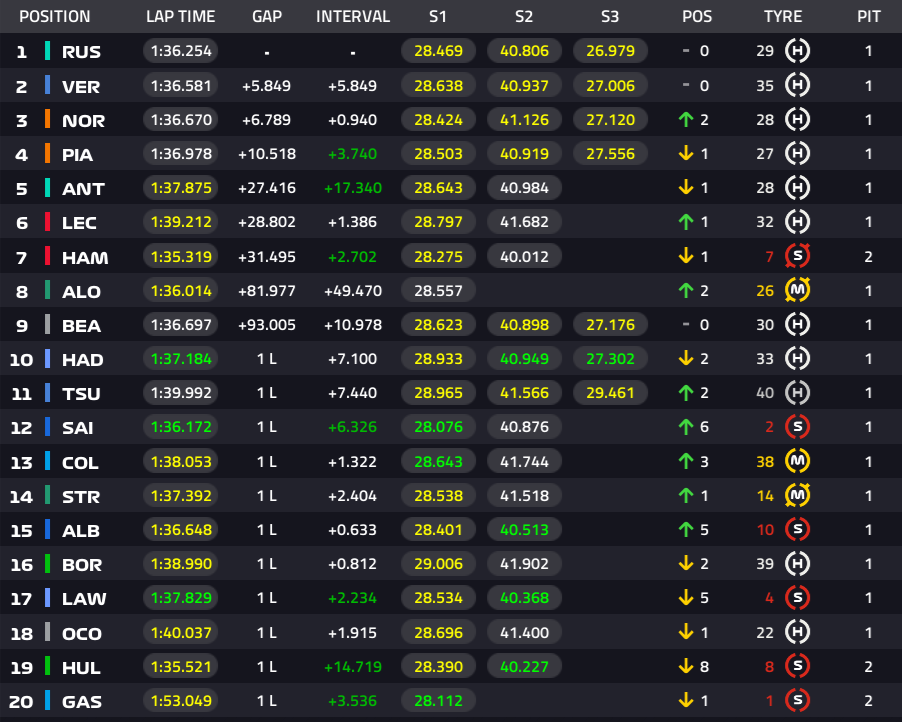Click ANT's hard tyre icon
The width and height of the screenshot is (902, 722).
[x=797, y=188]
